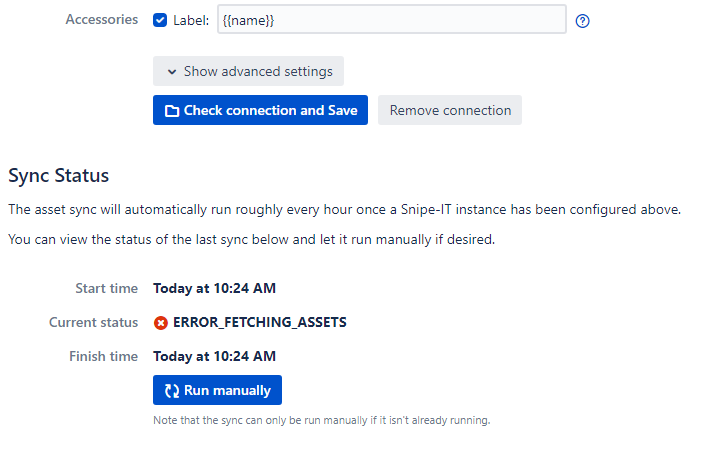Click the Start time value
720x451 pixels.
[214, 289]
